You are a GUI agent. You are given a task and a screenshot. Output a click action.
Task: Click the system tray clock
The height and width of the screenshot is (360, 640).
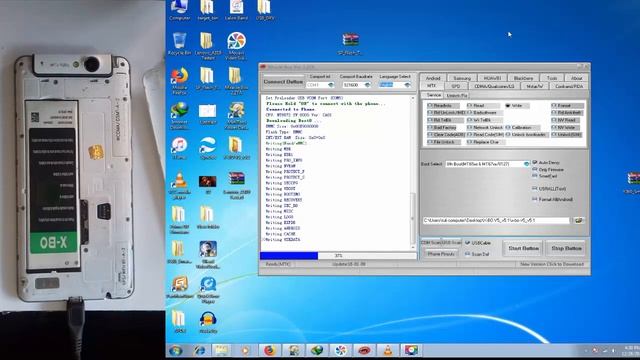click(x=632, y=350)
